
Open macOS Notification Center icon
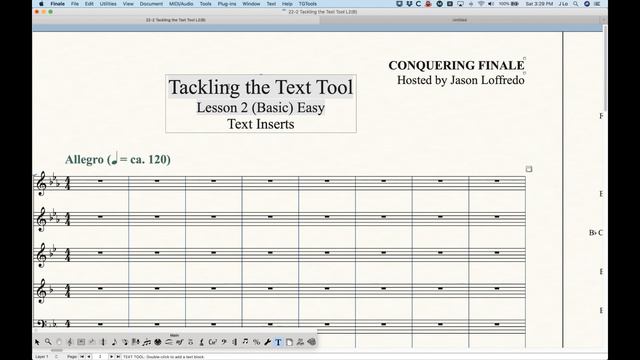pos(597,4)
